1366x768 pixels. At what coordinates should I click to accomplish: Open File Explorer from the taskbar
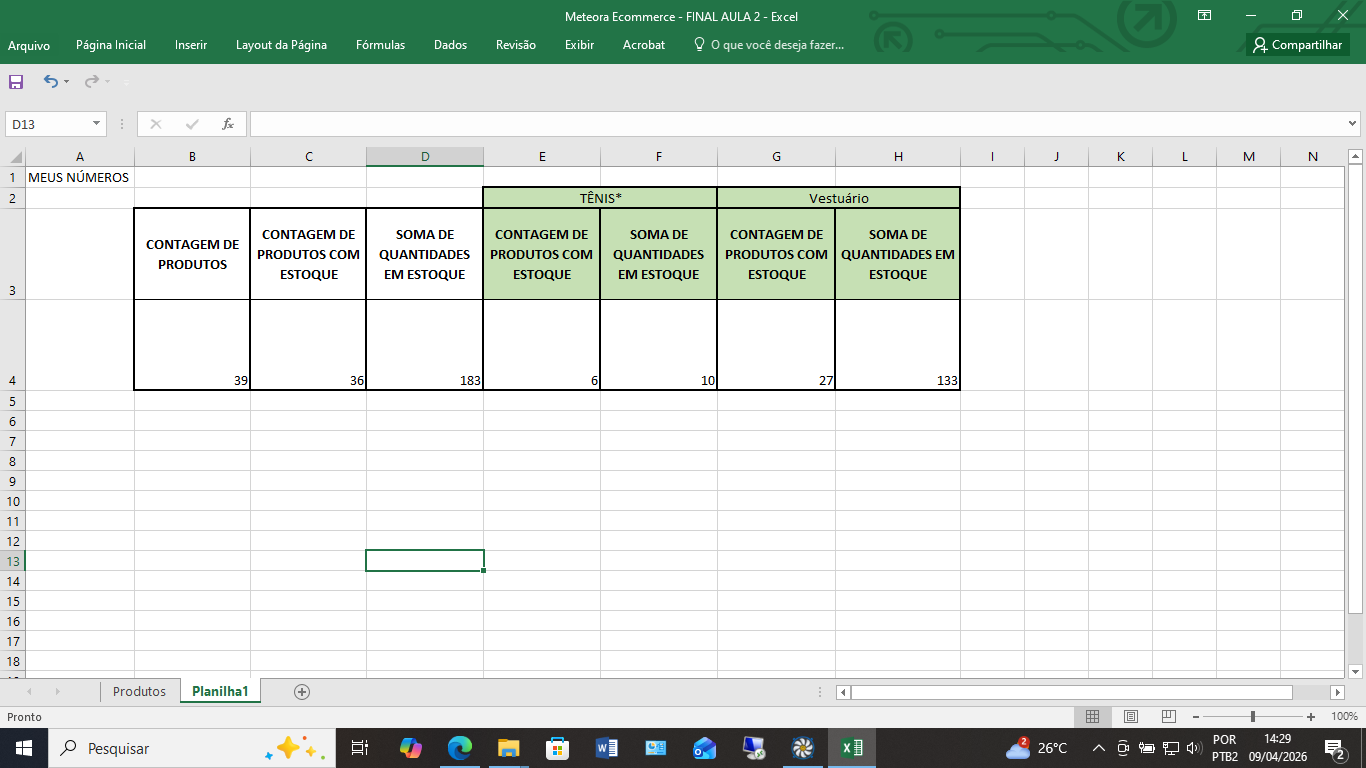[x=509, y=748]
